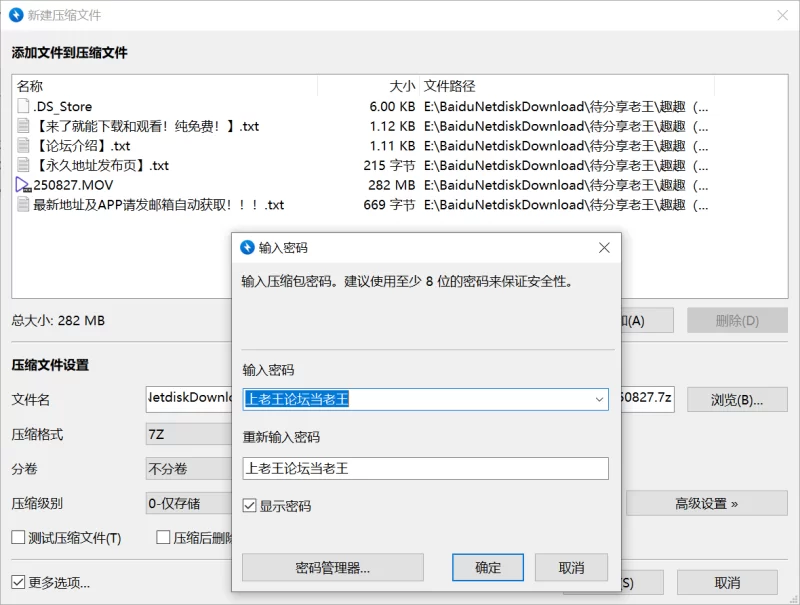800x605 pixels.
Task: Open the 密码管理器 button
Action: 332,568
